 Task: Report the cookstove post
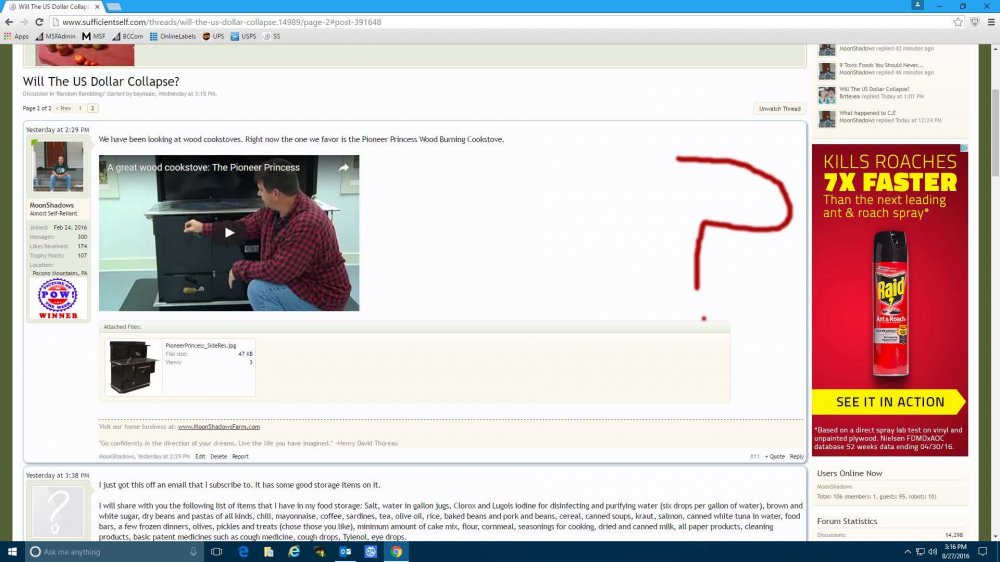240,457
